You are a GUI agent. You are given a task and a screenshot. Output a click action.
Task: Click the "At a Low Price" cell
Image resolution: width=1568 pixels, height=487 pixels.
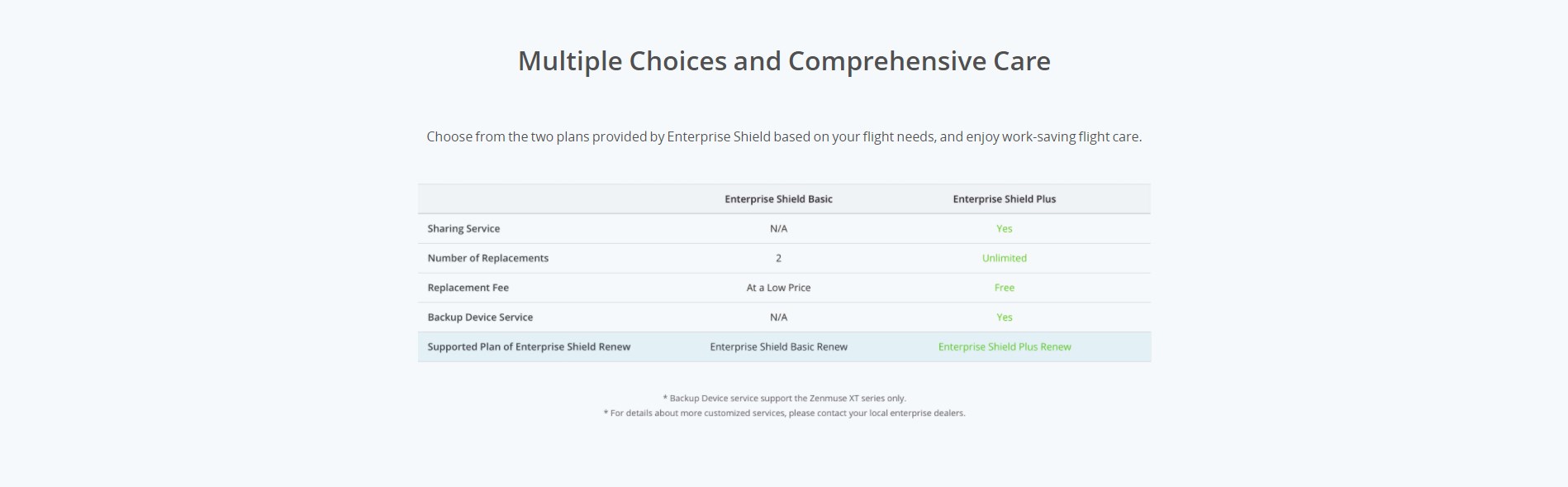click(778, 288)
